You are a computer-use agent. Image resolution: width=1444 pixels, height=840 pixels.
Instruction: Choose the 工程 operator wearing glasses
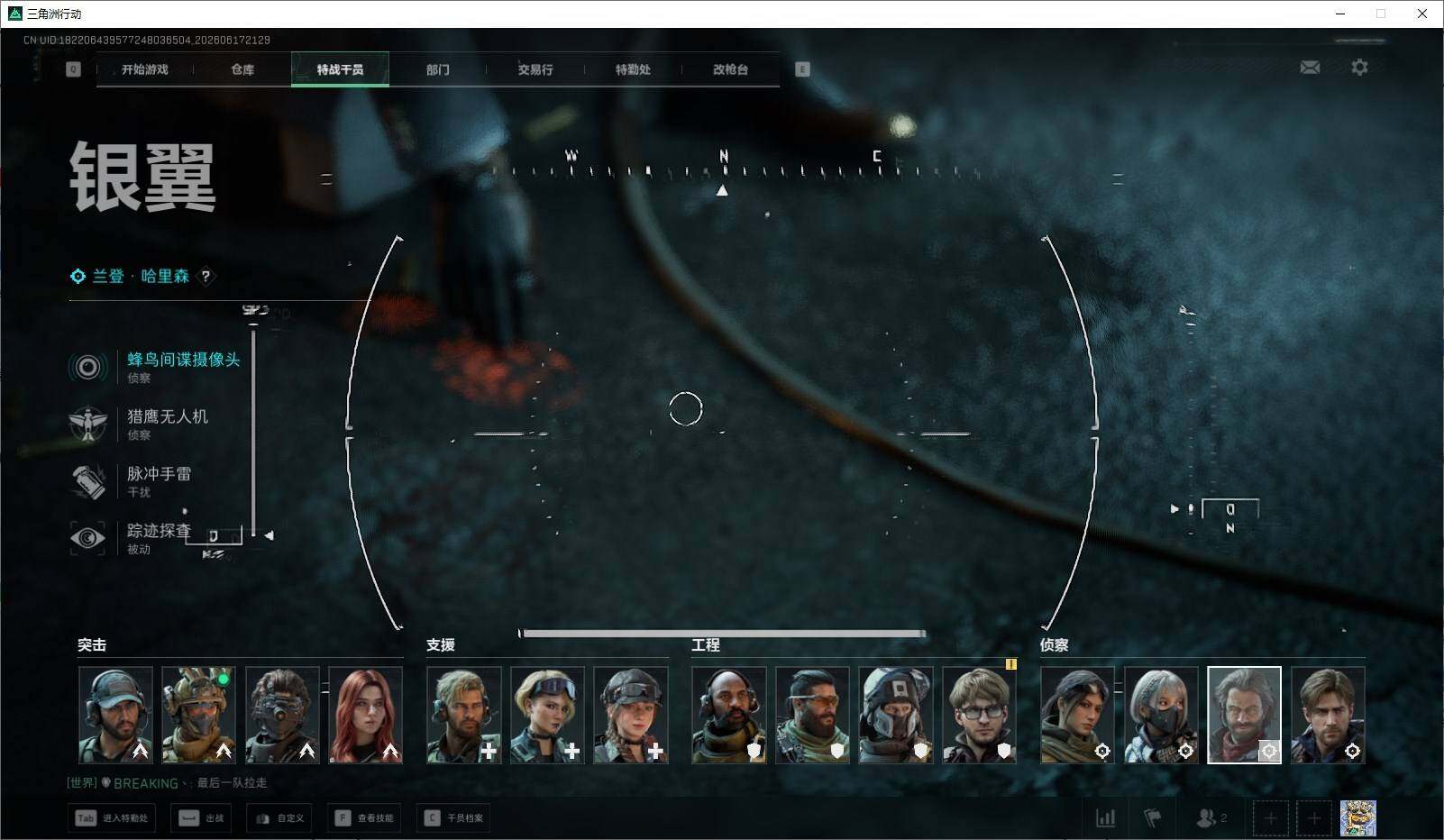coord(979,715)
